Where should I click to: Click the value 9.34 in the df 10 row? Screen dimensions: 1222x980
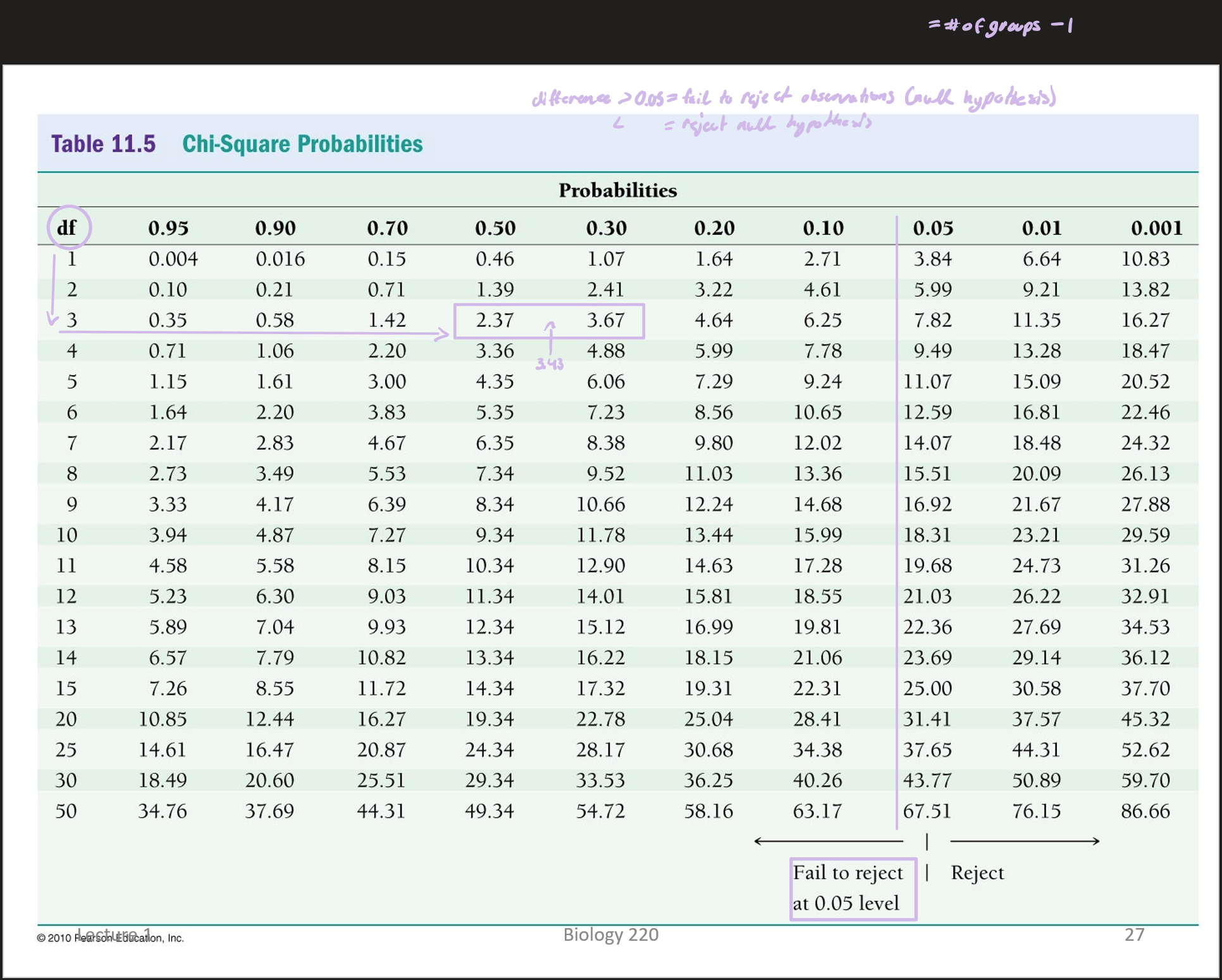click(495, 535)
